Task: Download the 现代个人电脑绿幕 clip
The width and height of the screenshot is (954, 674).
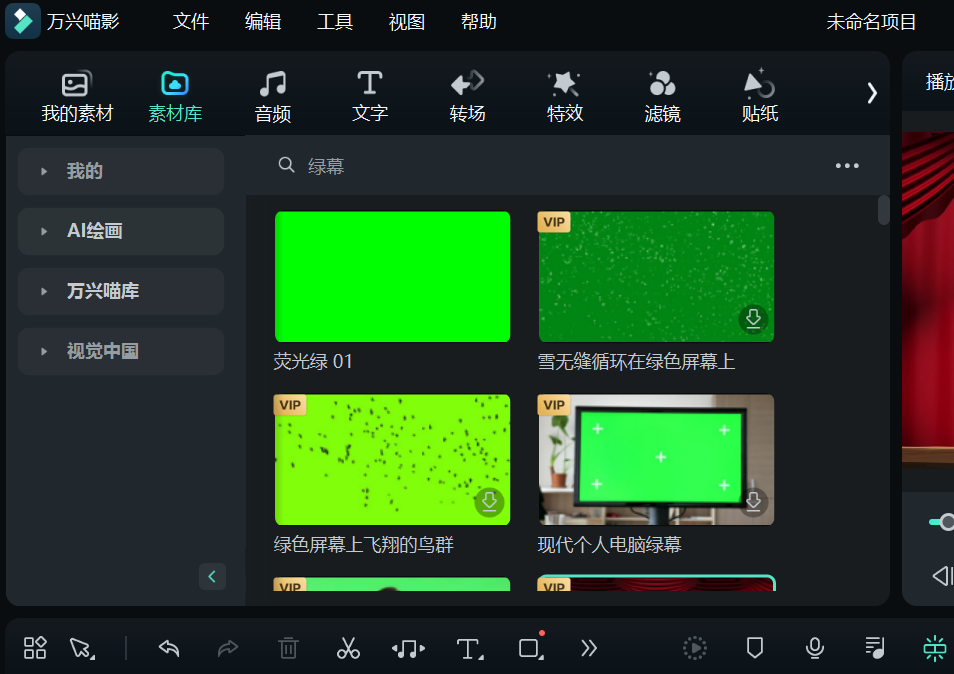Action: coord(753,503)
